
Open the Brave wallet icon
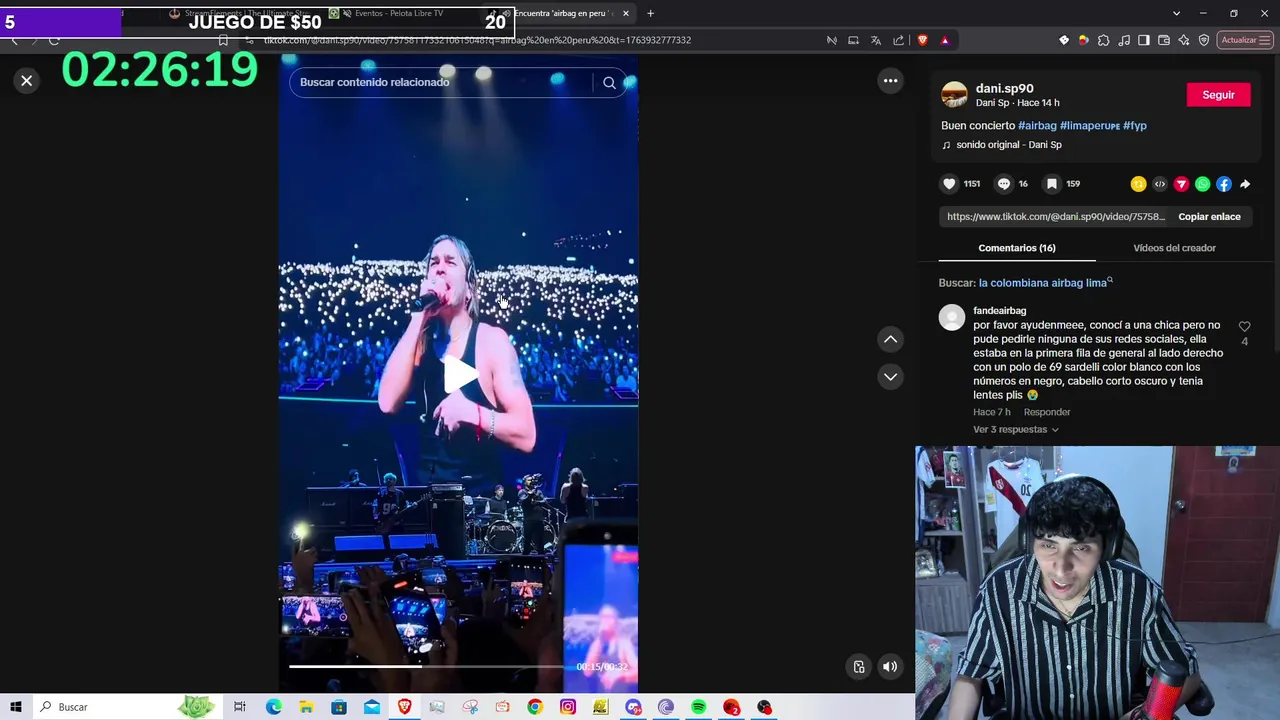tap(1164, 40)
